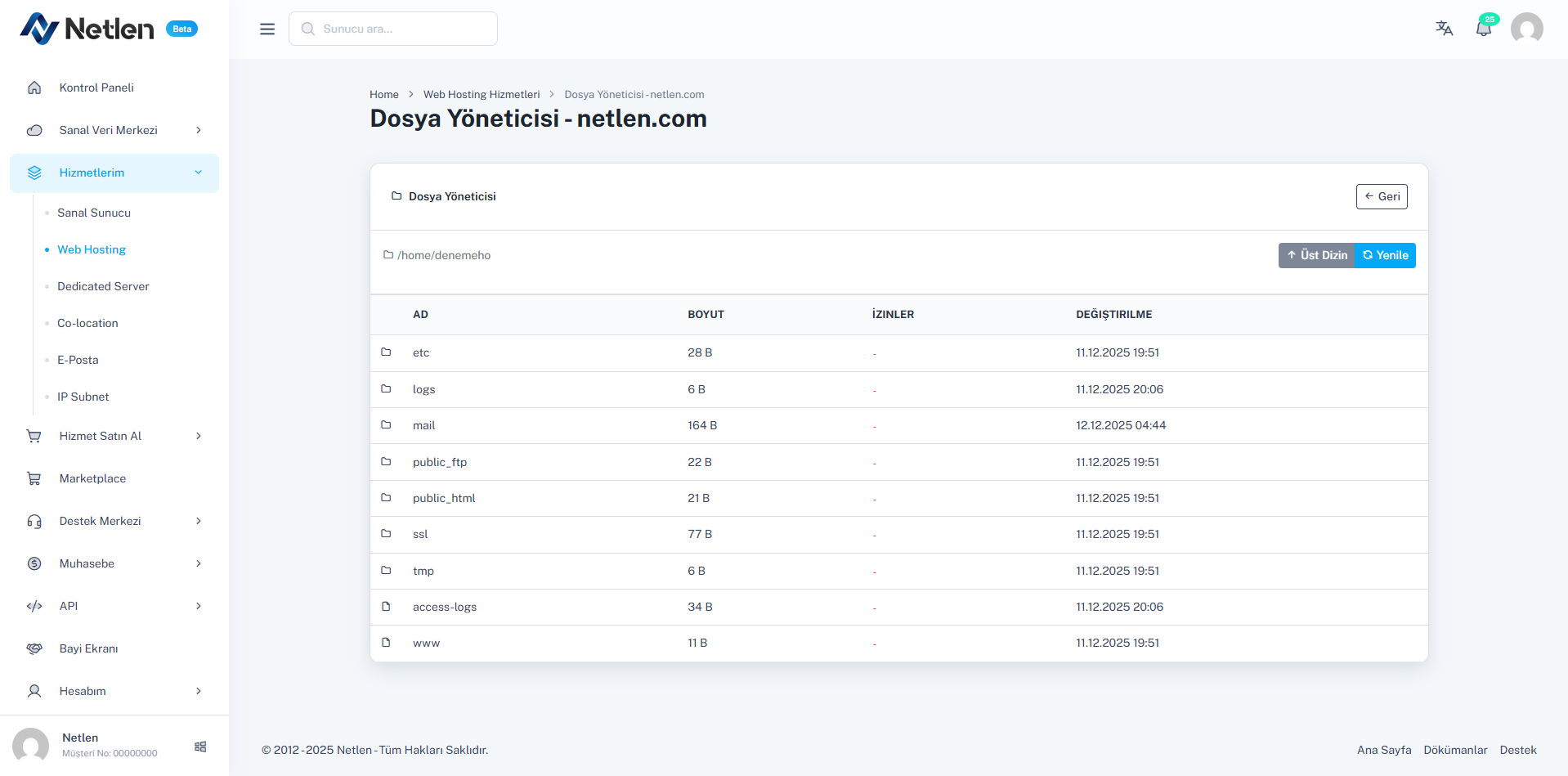This screenshot has width=1568, height=776.
Task: Click the Destek Merkezi headset icon
Action: point(34,521)
